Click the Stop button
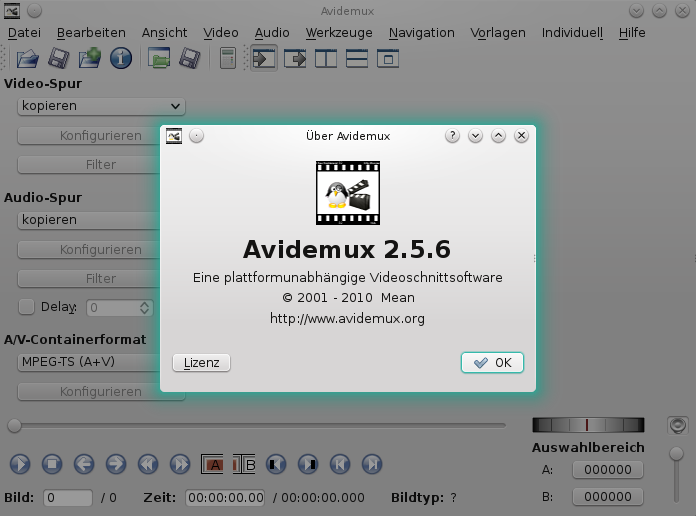This screenshot has height=516, width=696. (52, 464)
